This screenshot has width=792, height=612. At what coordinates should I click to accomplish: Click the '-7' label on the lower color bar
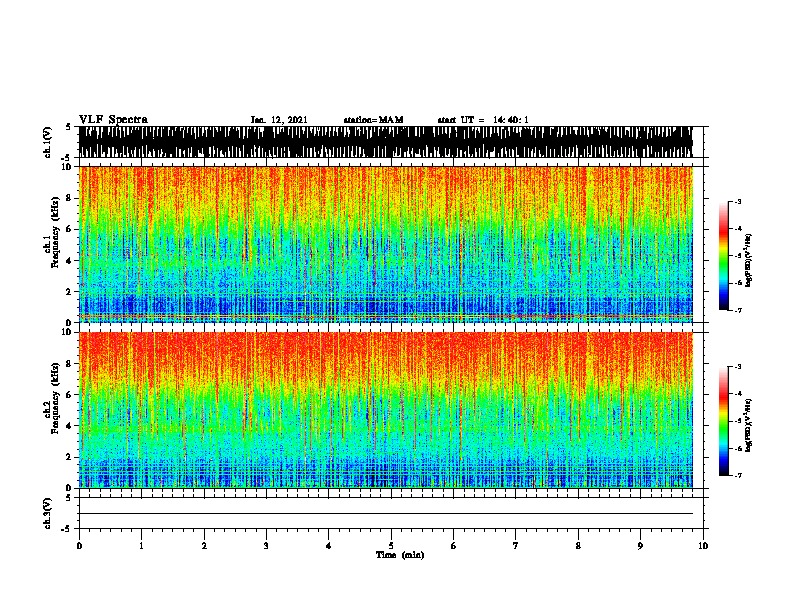coord(737,475)
